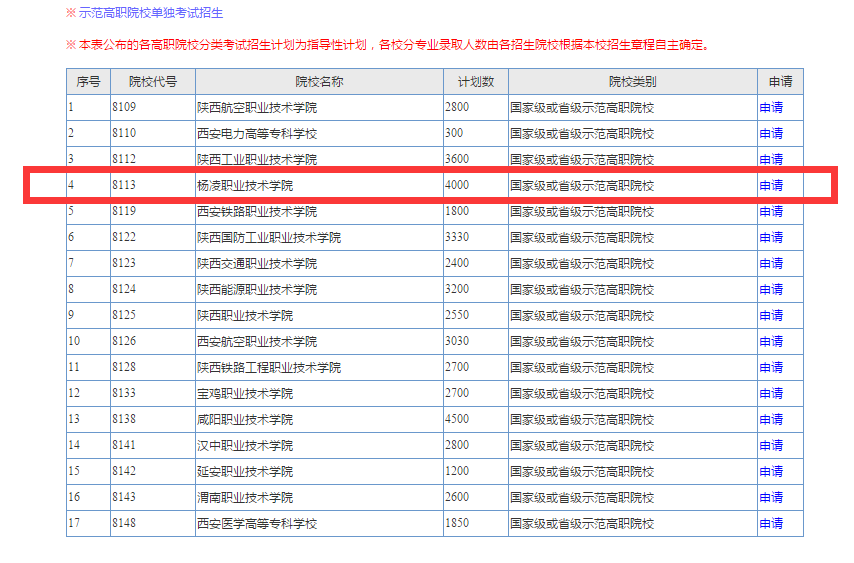Open 申请 for 陕西工业职业技术学院

pos(770,159)
